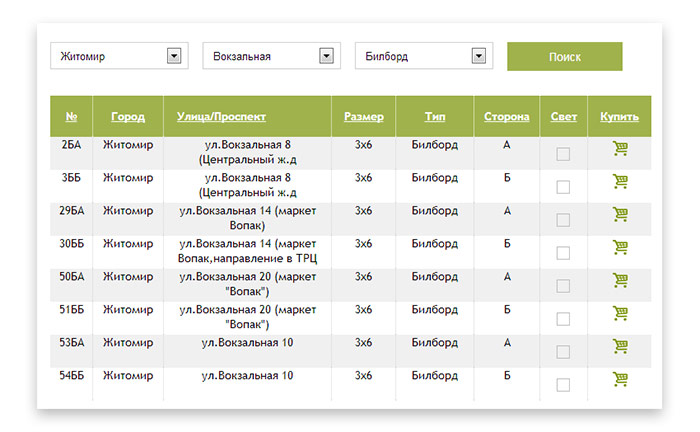Viewport: 700px width, 432px height.
Task: Expand the Вокзальная street dropdown
Action: point(326,56)
